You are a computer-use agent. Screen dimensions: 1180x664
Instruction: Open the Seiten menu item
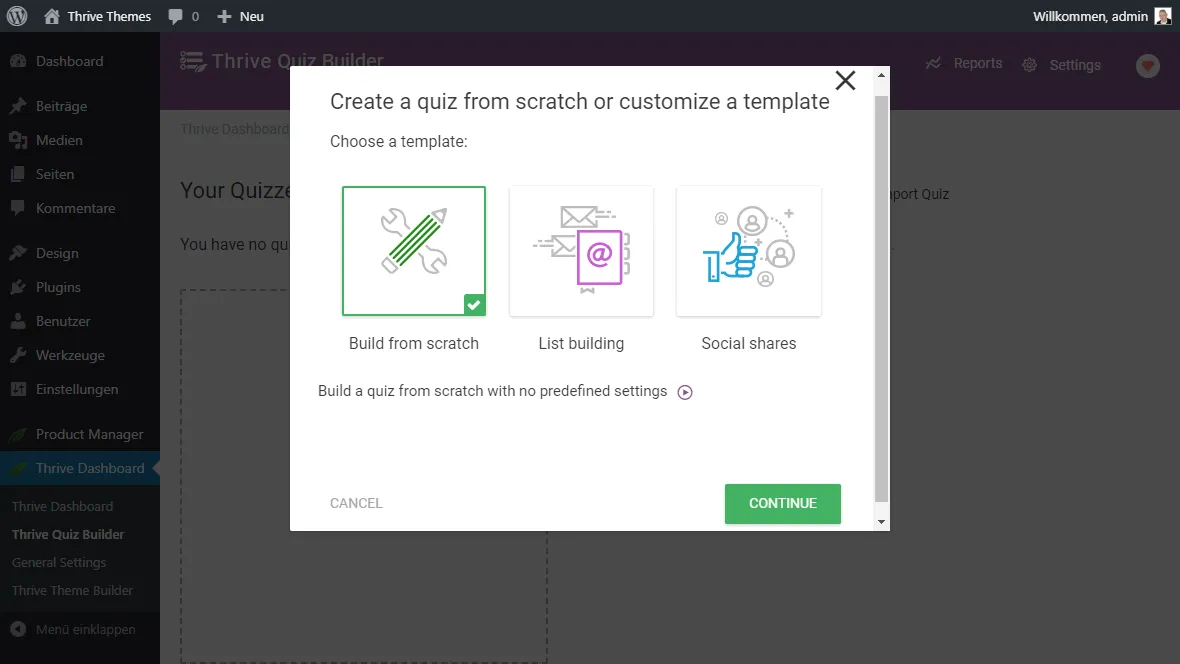80,174
